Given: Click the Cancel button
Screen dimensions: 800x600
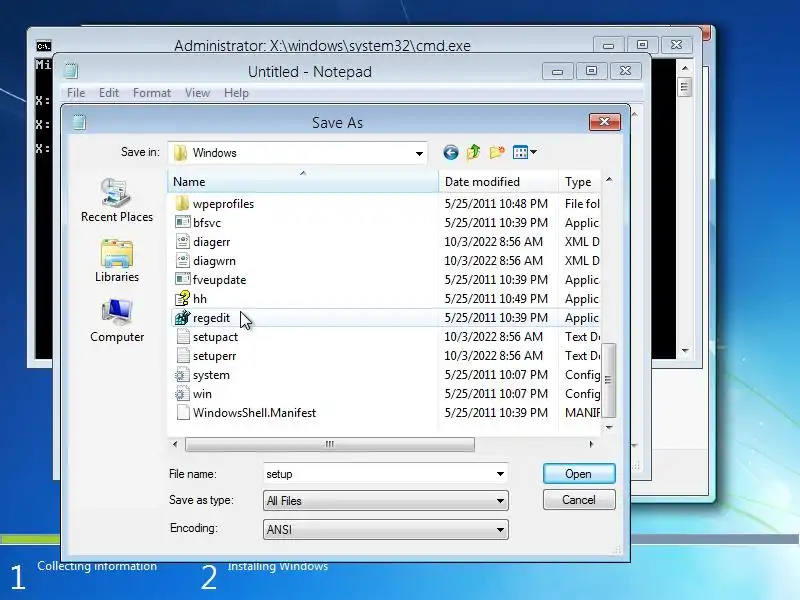Looking at the screenshot, I should (579, 499).
